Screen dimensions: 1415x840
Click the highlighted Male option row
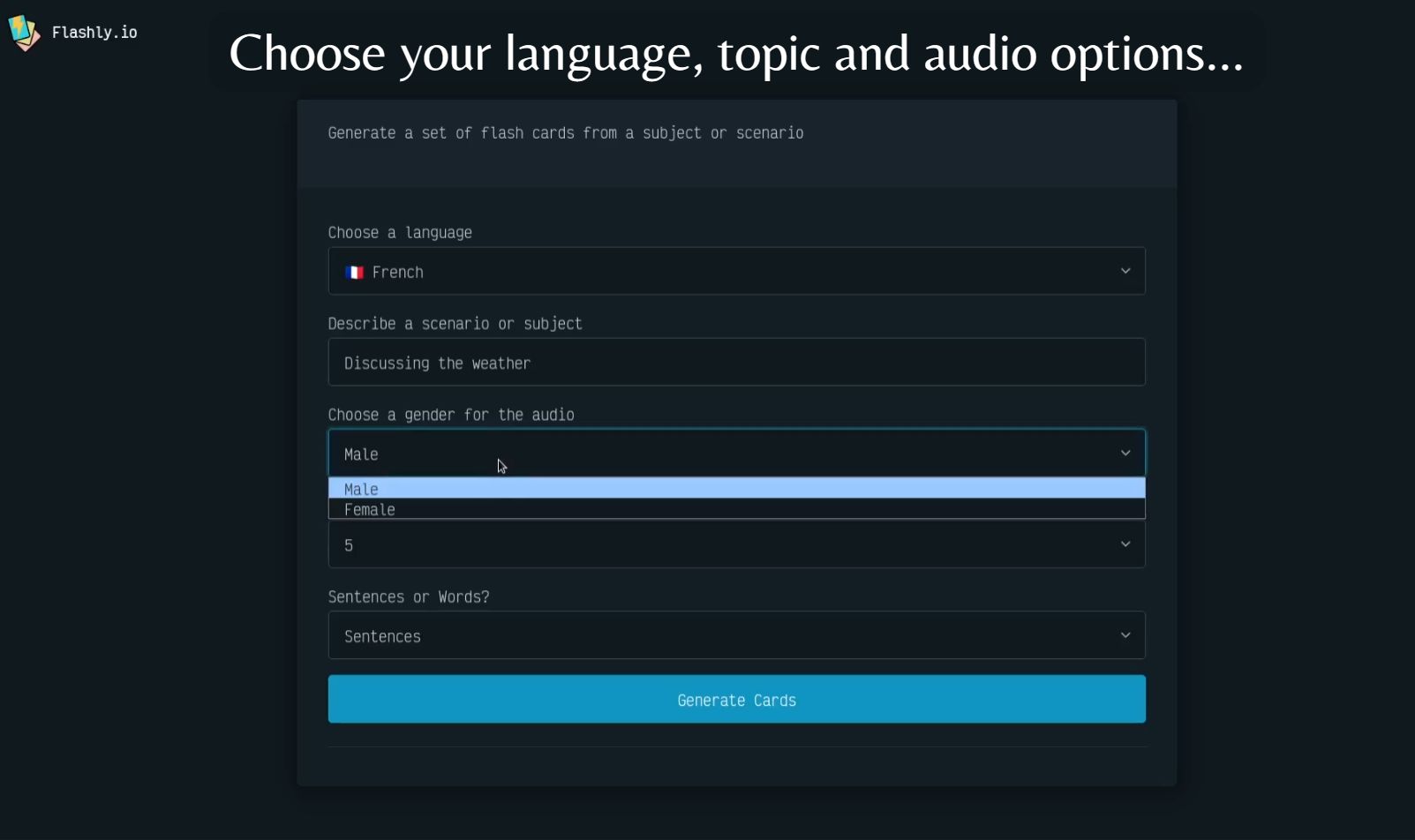click(x=736, y=488)
